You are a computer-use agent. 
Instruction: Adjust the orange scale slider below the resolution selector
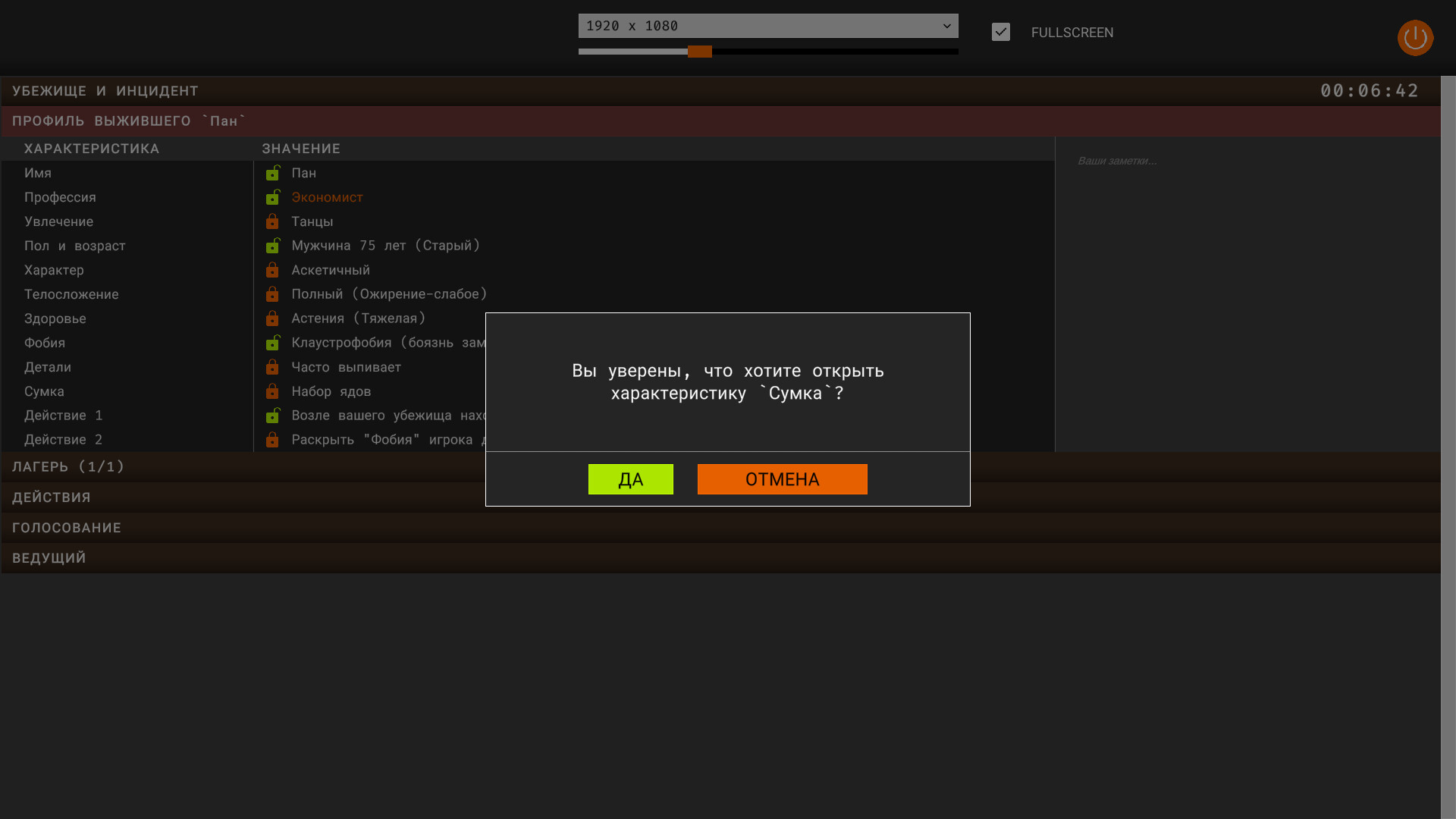(698, 52)
